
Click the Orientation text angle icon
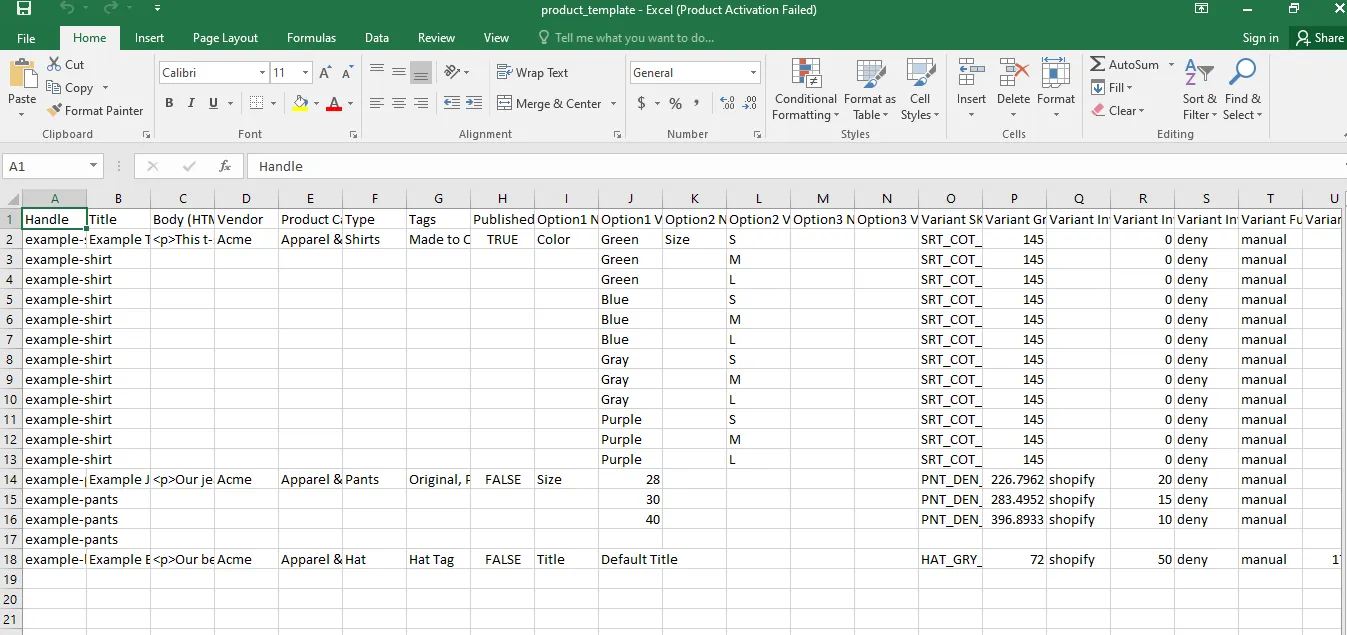452,72
